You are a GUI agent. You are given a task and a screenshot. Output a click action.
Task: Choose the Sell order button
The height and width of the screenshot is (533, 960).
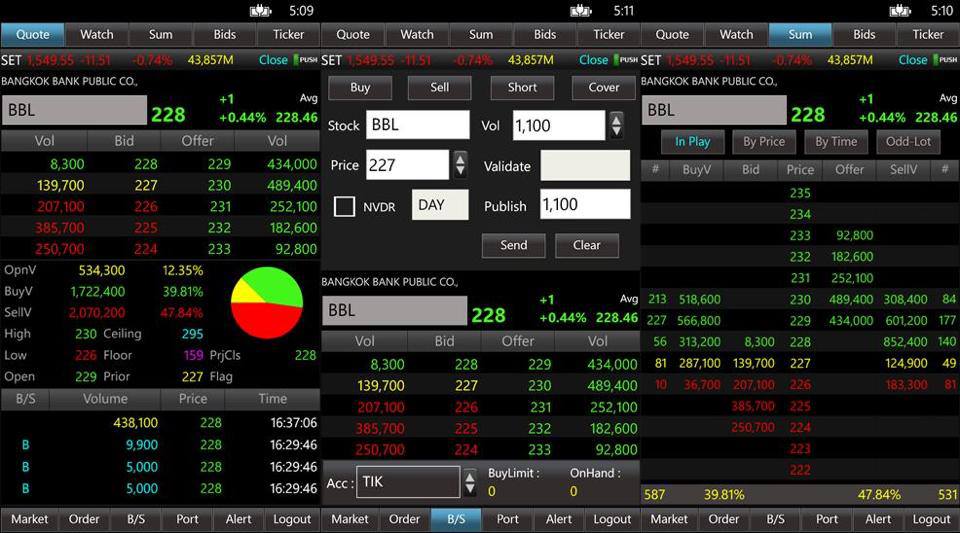(x=440, y=88)
